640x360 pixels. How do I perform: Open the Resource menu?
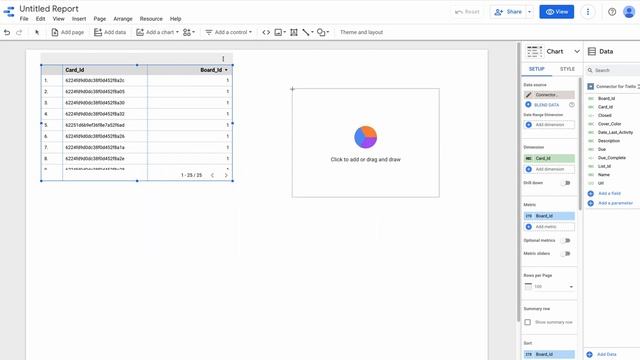coord(151,19)
